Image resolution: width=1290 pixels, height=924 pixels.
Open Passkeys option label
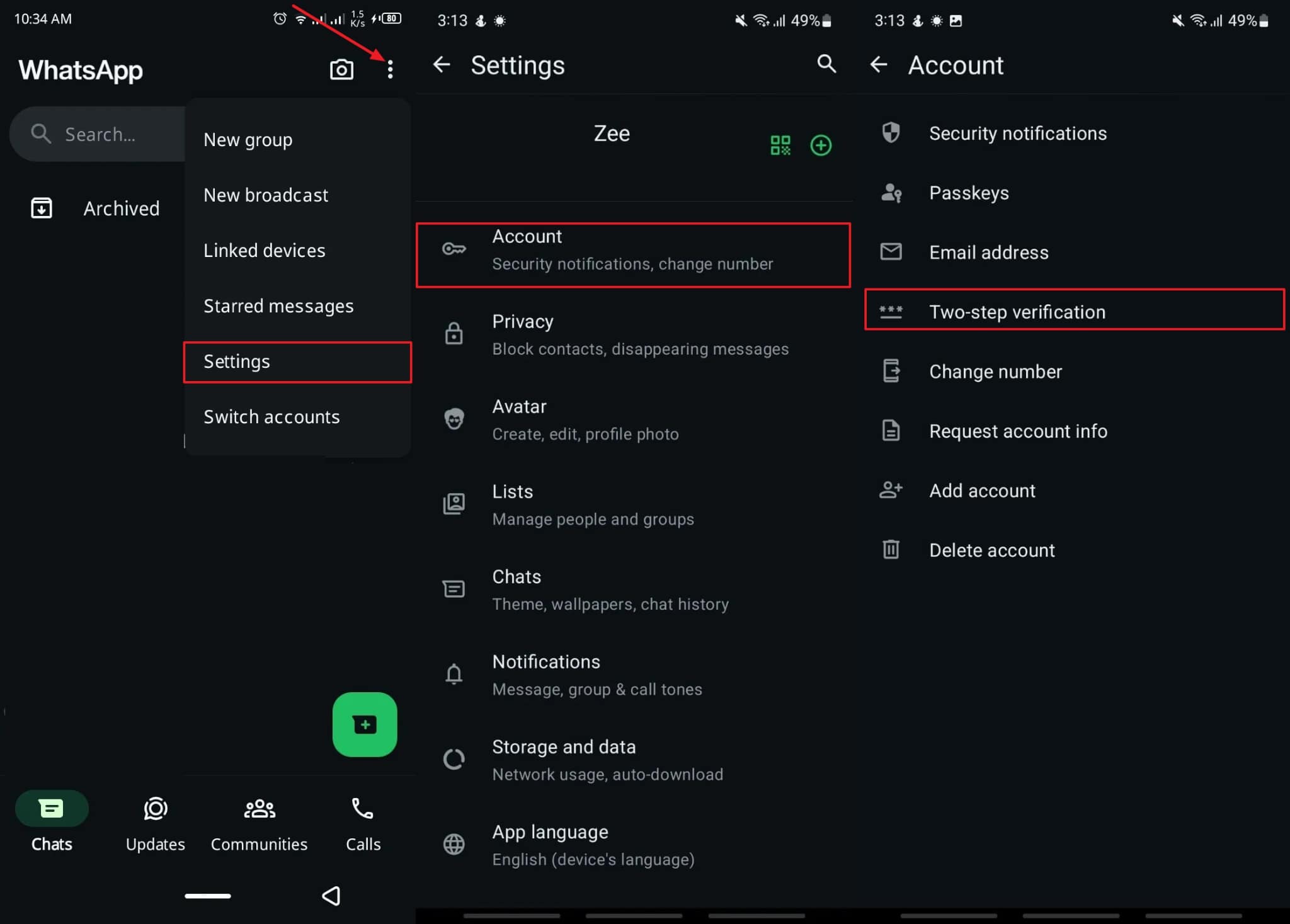tap(968, 193)
